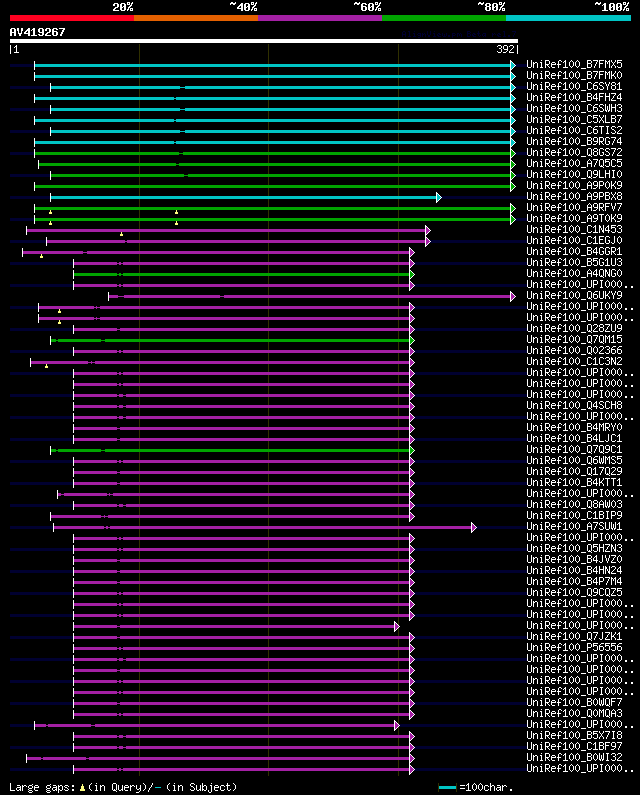Select the UniRef100_A7SUW1 entry text
The height and width of the screenshot is (795, 640).
(574, 527)
